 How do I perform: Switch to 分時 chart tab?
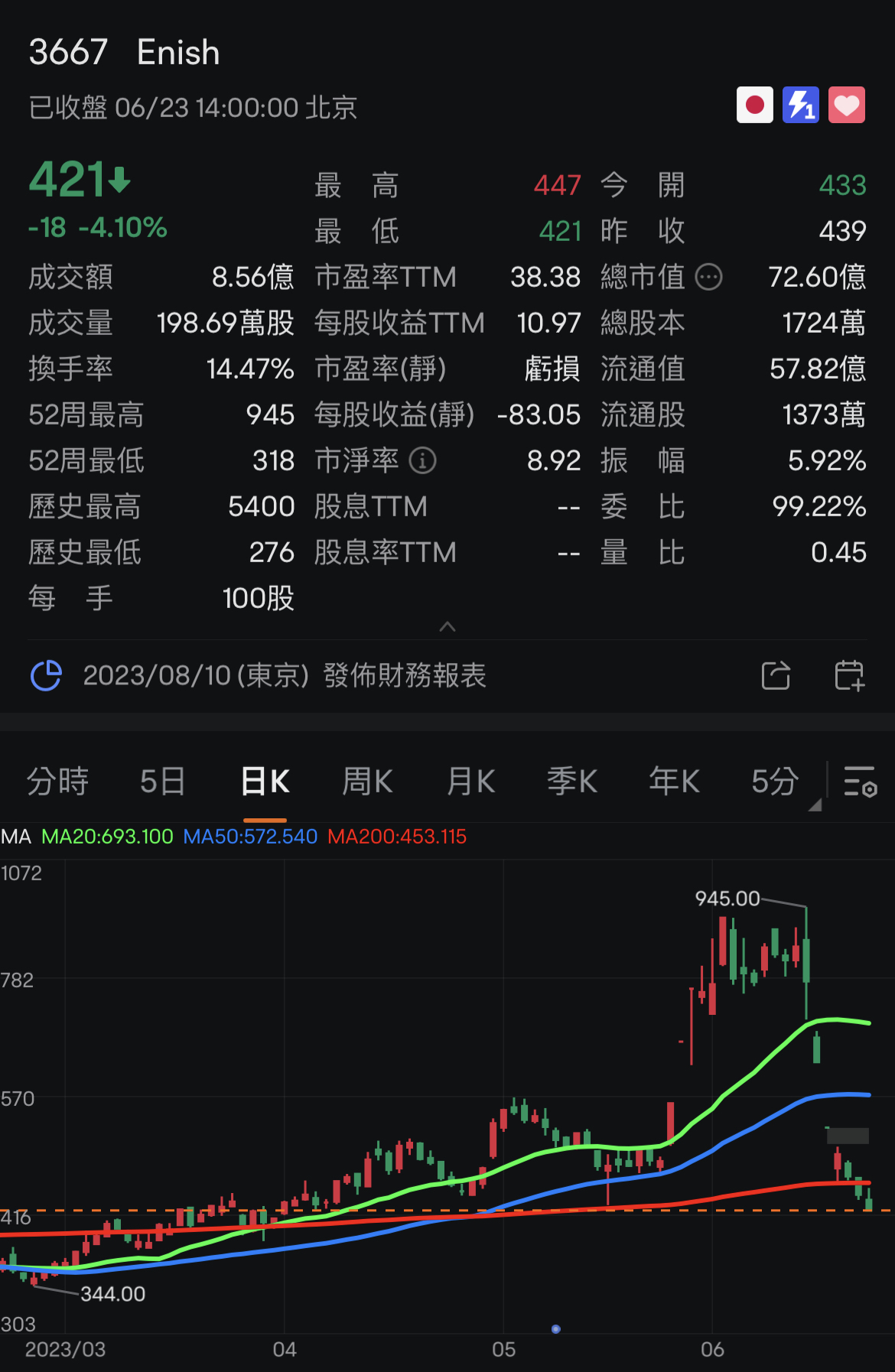click(57, 782)
